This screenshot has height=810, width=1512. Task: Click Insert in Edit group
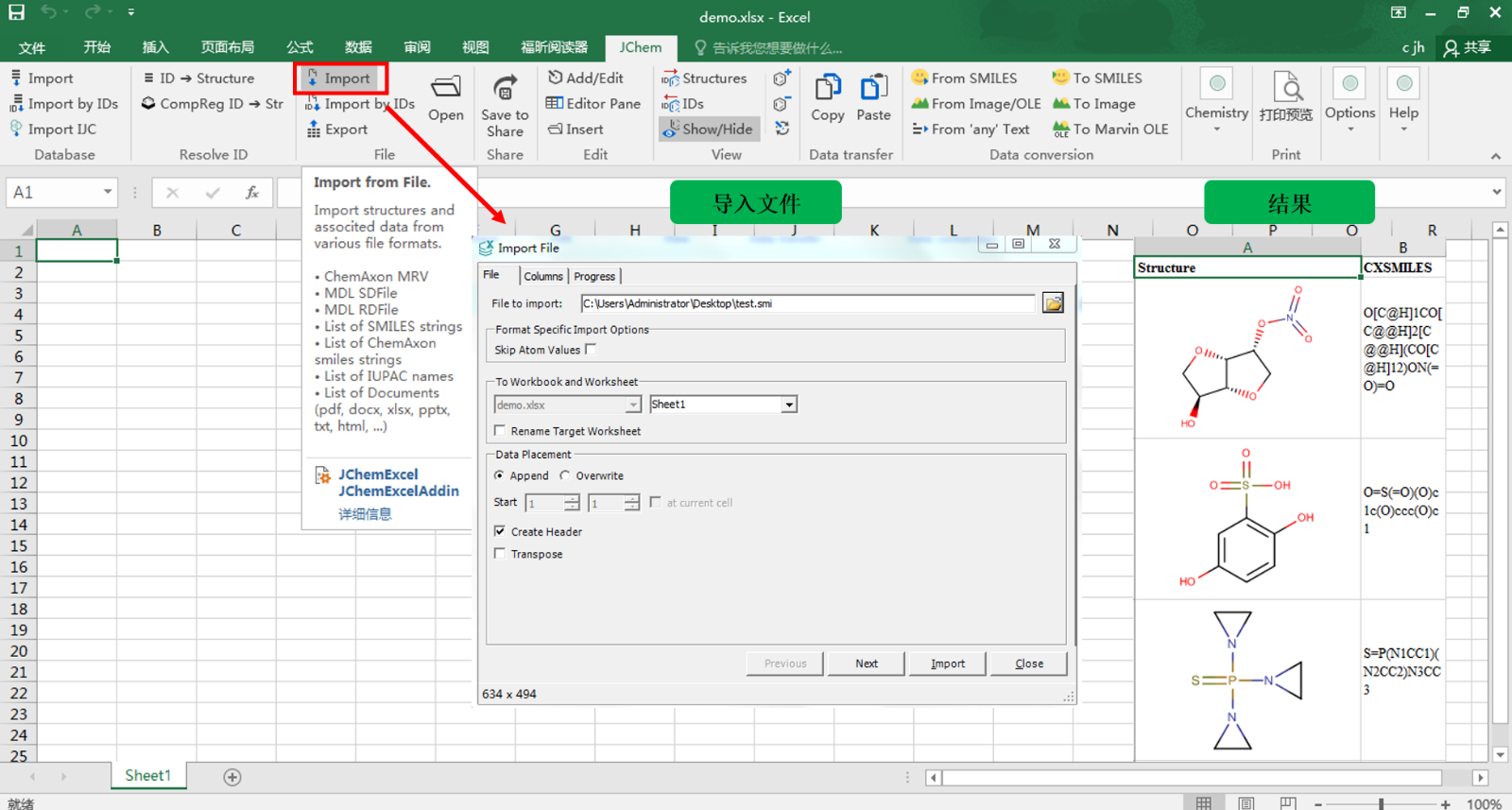click(576, 129)
